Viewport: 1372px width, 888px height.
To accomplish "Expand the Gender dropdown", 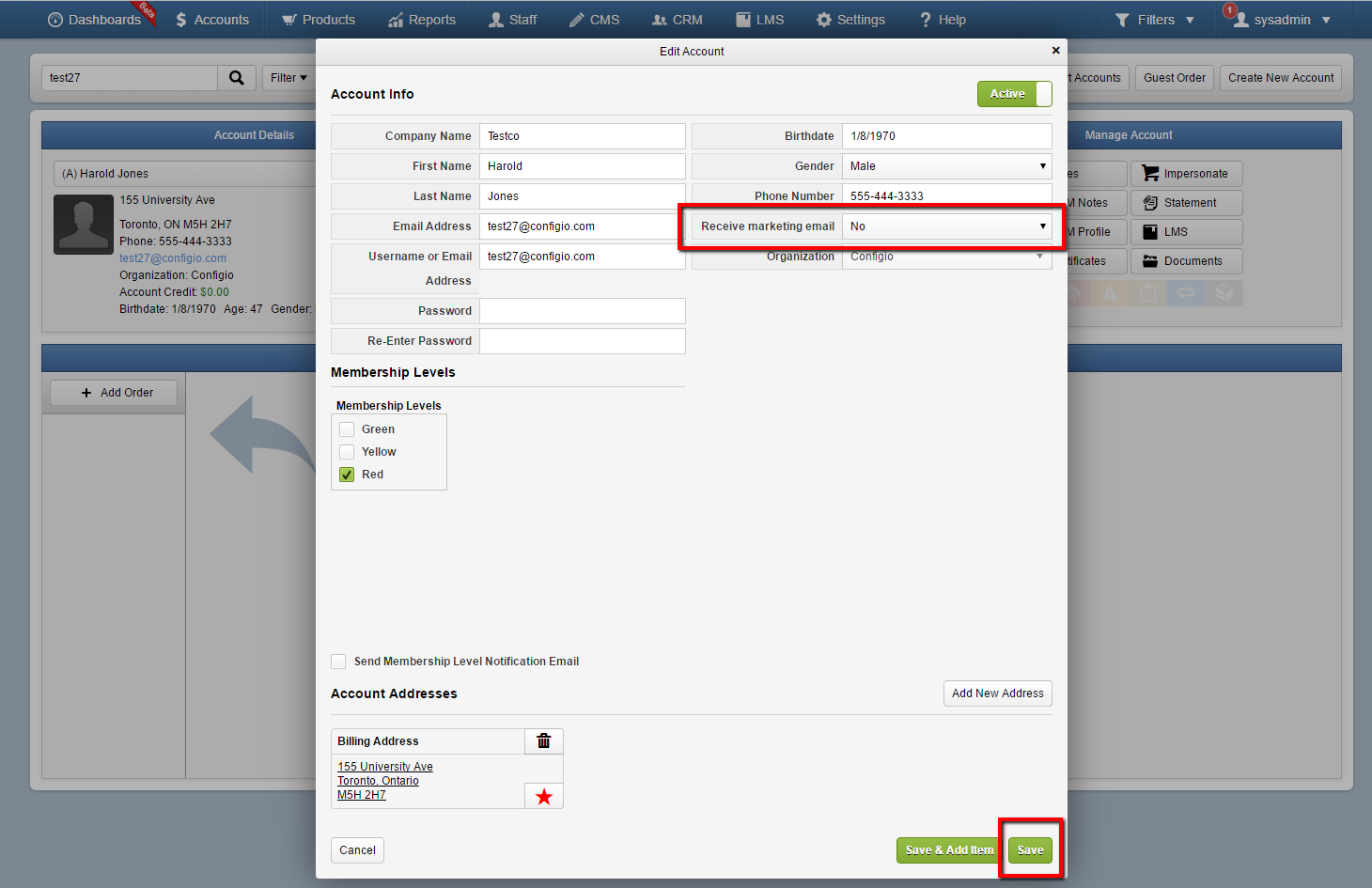I will pos(947,166).
